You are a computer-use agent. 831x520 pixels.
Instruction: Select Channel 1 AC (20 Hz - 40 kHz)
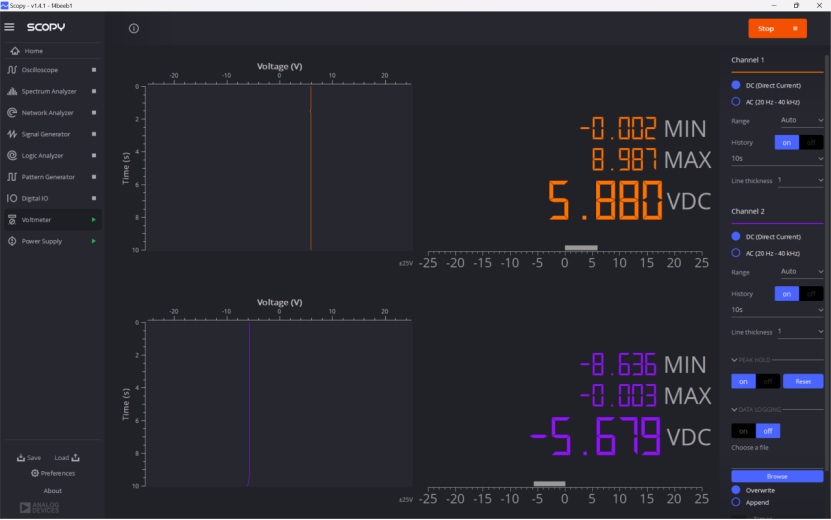coord(736,101)
